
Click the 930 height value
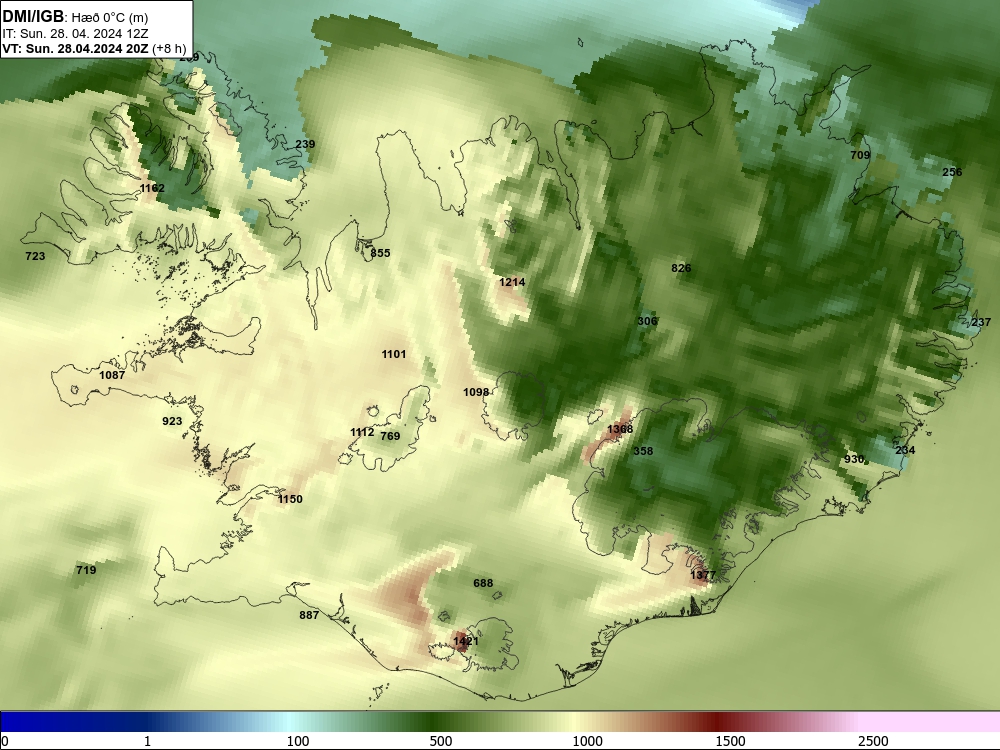point(854,459)
